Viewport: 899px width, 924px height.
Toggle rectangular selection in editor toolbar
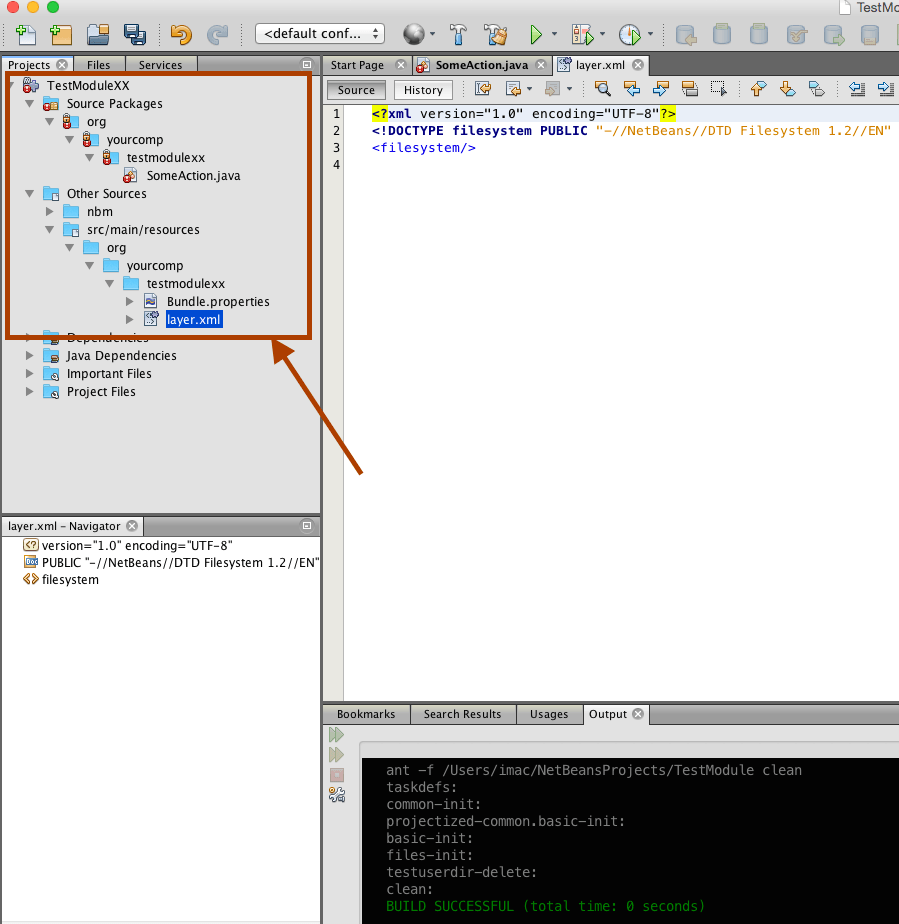point(718,90)
